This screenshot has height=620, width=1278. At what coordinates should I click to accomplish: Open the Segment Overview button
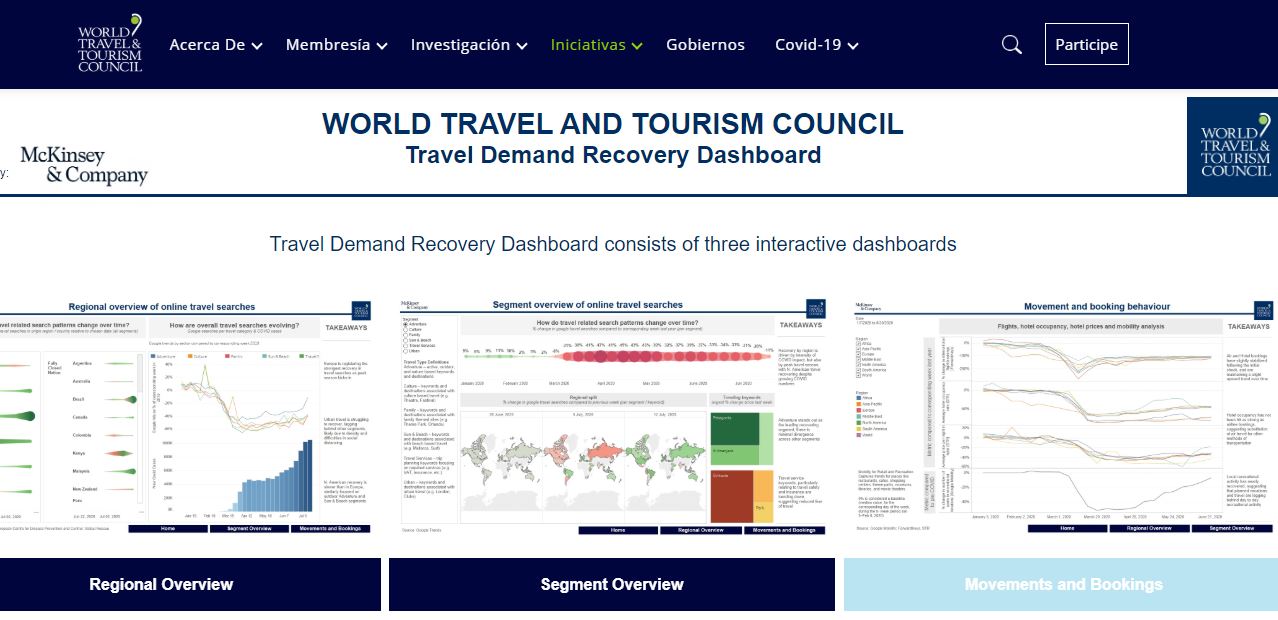pyautogui.click(x=612, y=585)
